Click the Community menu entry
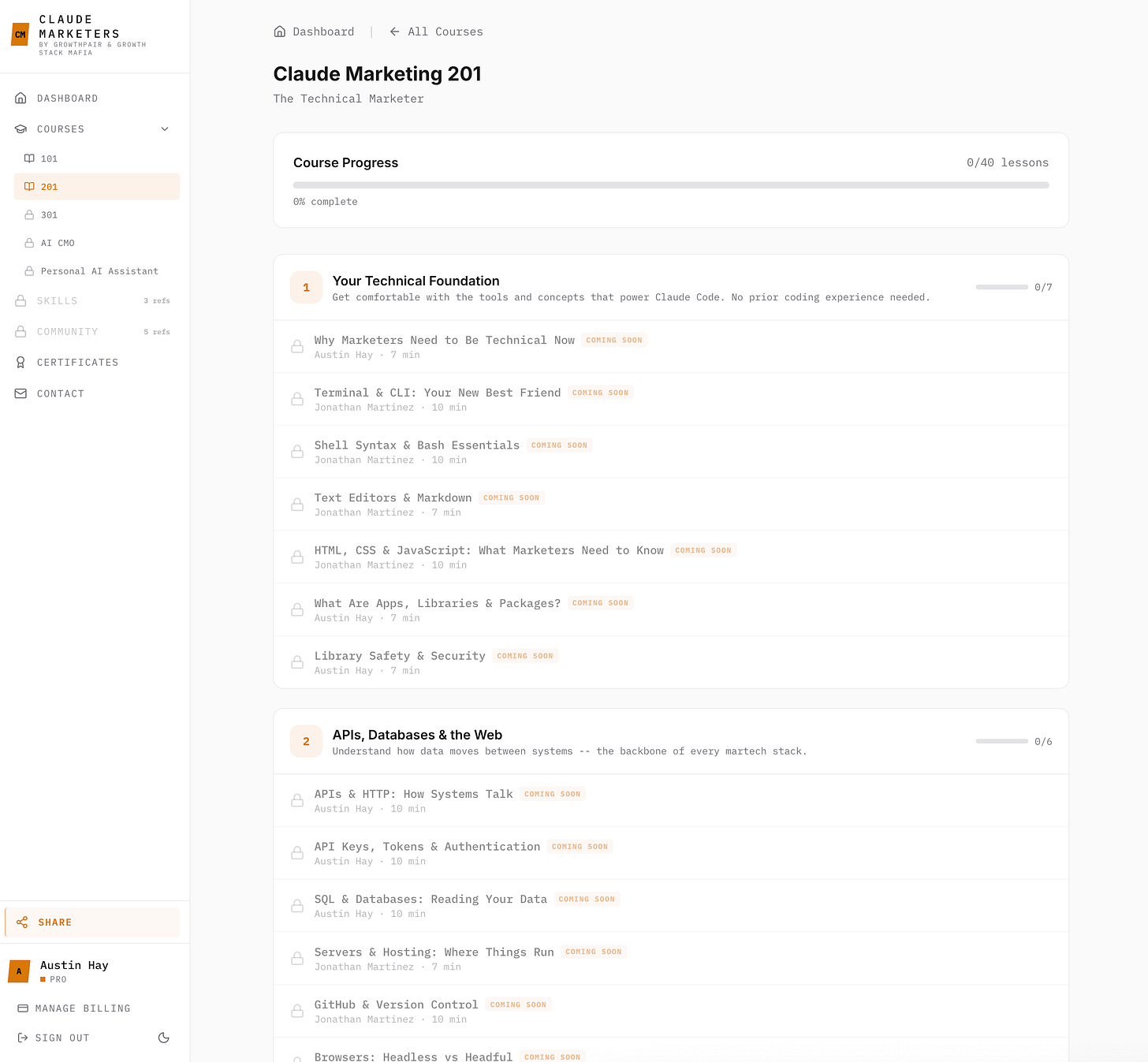 pos(95,332)
